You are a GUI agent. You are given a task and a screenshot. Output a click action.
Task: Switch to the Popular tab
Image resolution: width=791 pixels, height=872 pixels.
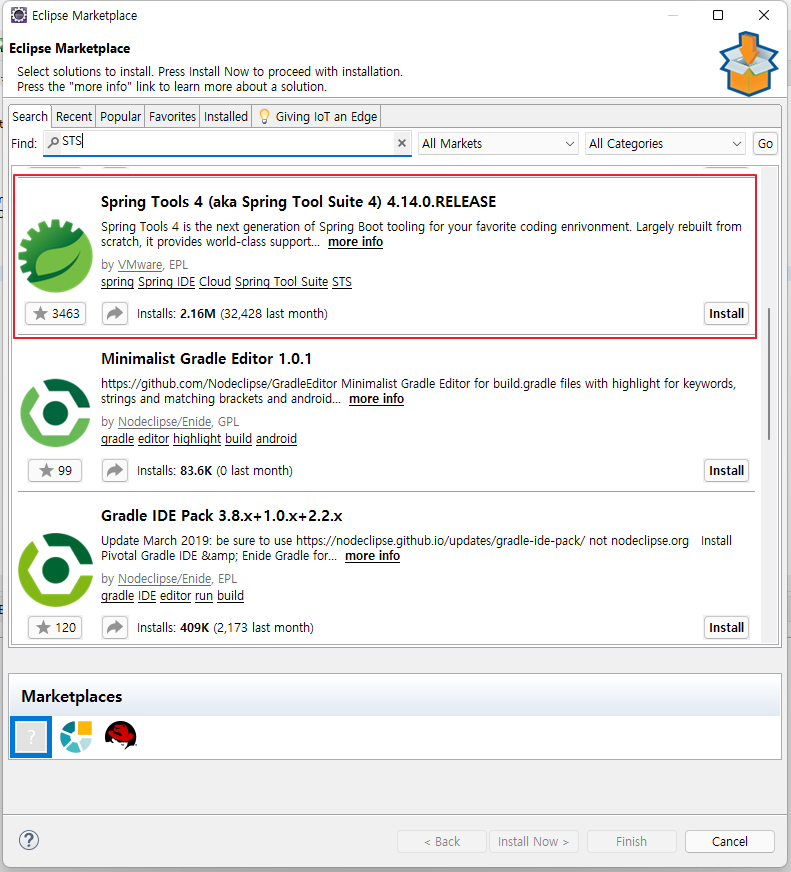click(120, 116)
